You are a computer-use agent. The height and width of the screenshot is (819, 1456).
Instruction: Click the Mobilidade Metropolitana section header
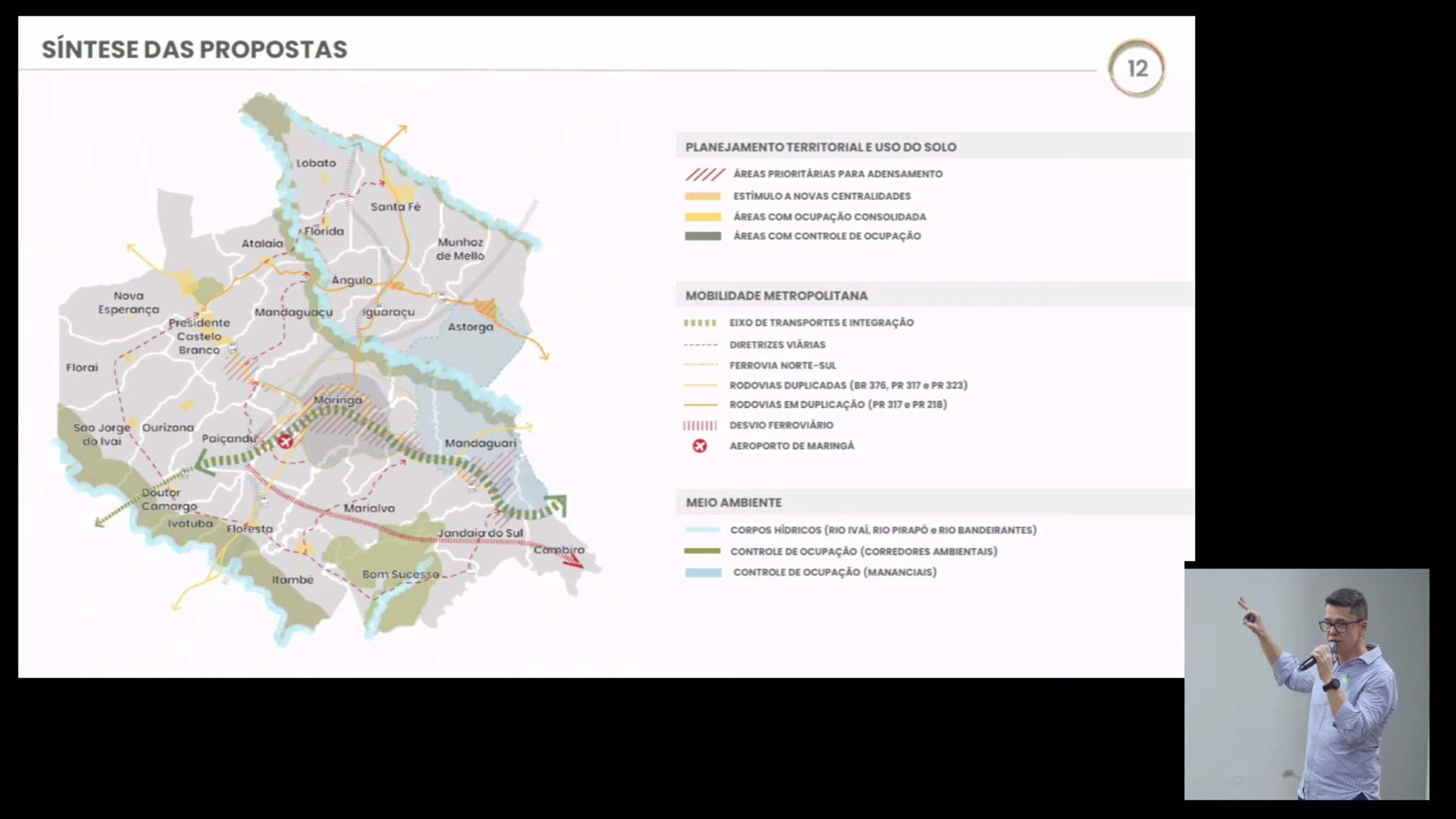click(776, 295)
